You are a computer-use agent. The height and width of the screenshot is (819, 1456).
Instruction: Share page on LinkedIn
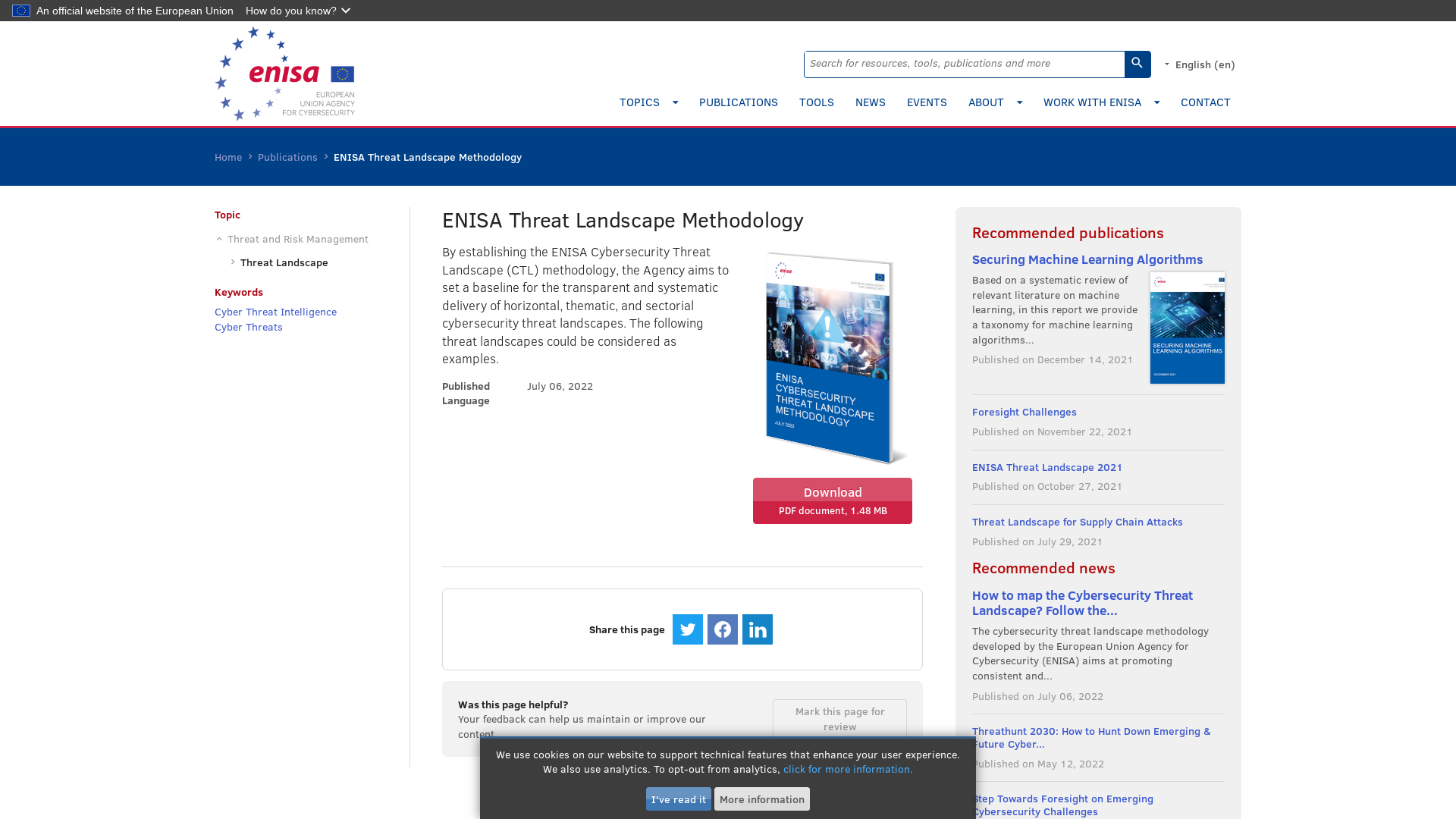click(x=757, y=629)
